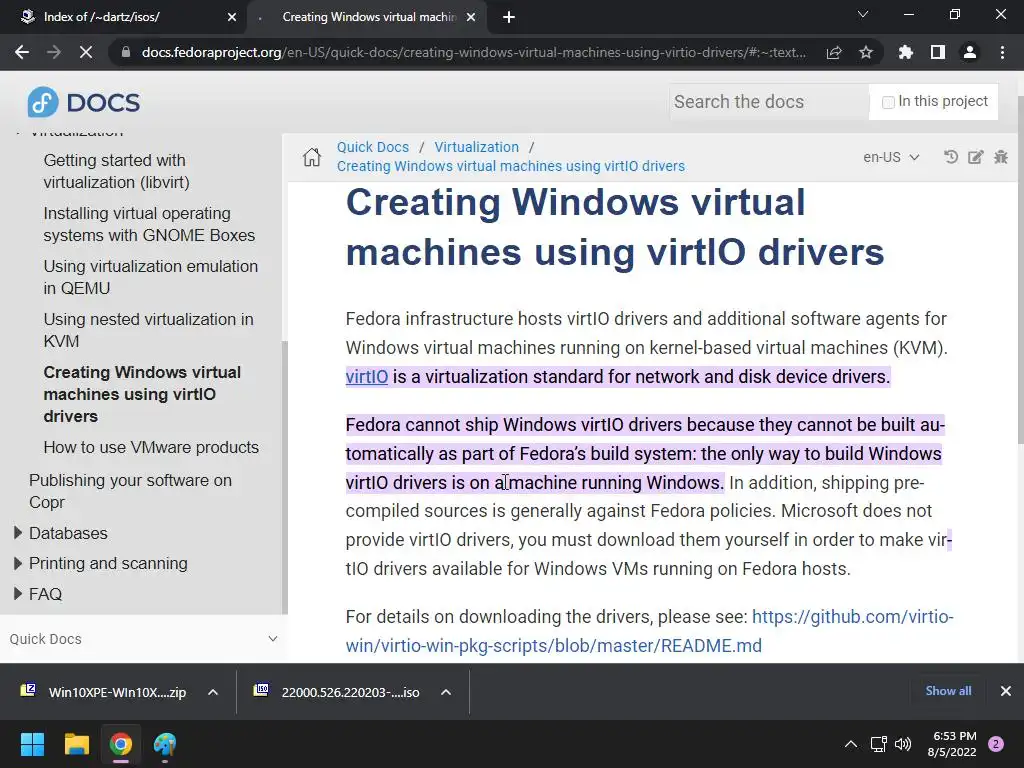Click the browser forward arrow
Image resolution: width=1024 pixels, height=768 pixels.
coord(54,52)
